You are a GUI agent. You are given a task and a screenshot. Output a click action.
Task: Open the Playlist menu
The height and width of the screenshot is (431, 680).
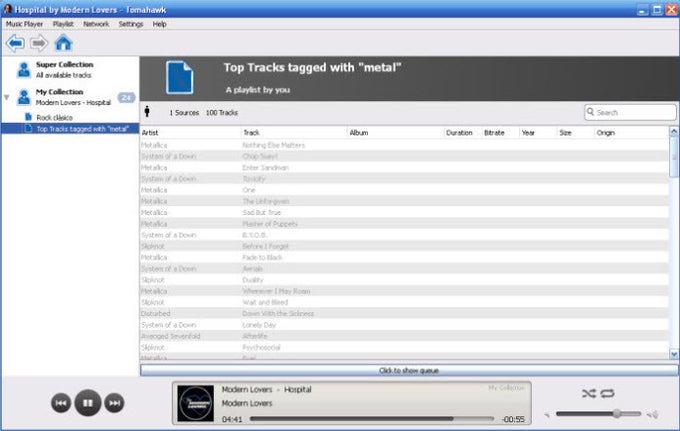point(63,24)
